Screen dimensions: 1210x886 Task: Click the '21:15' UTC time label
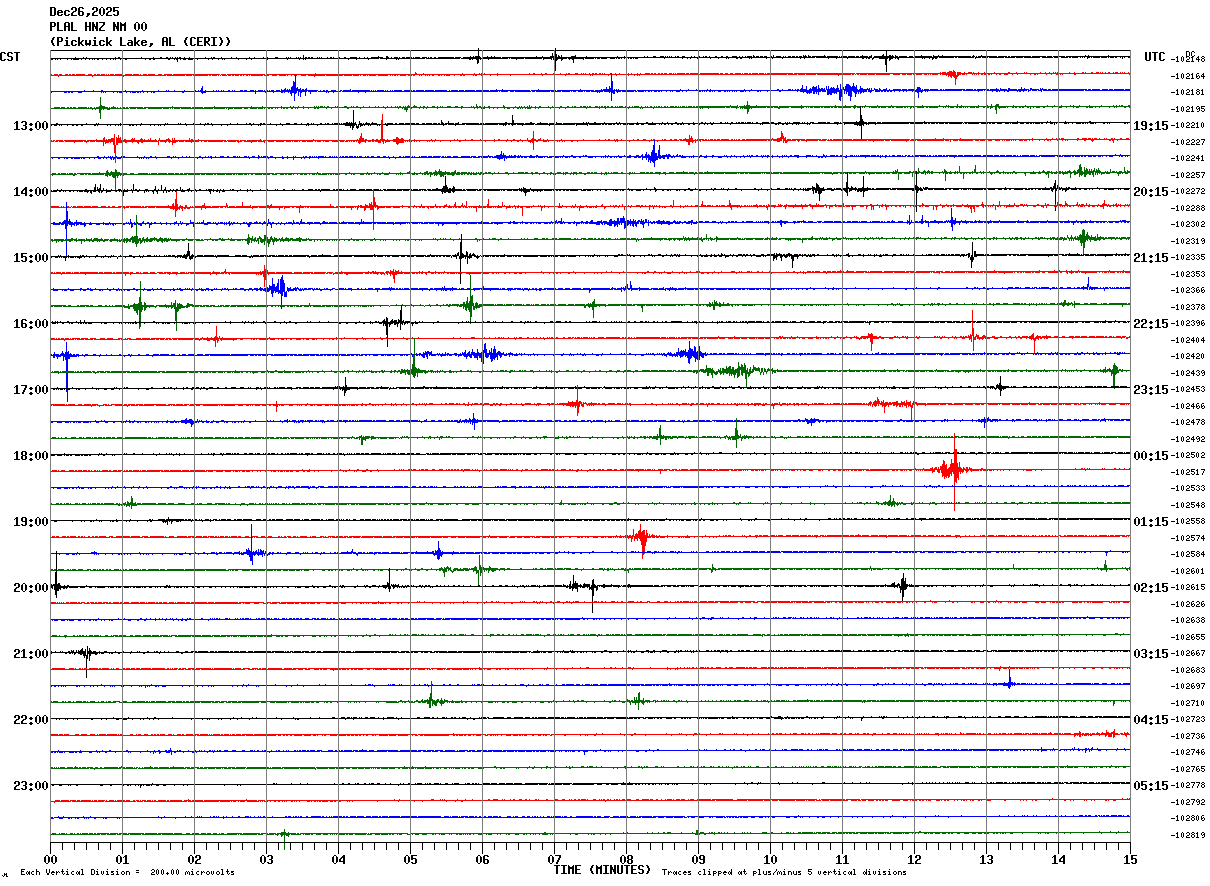click(1151, 258)
